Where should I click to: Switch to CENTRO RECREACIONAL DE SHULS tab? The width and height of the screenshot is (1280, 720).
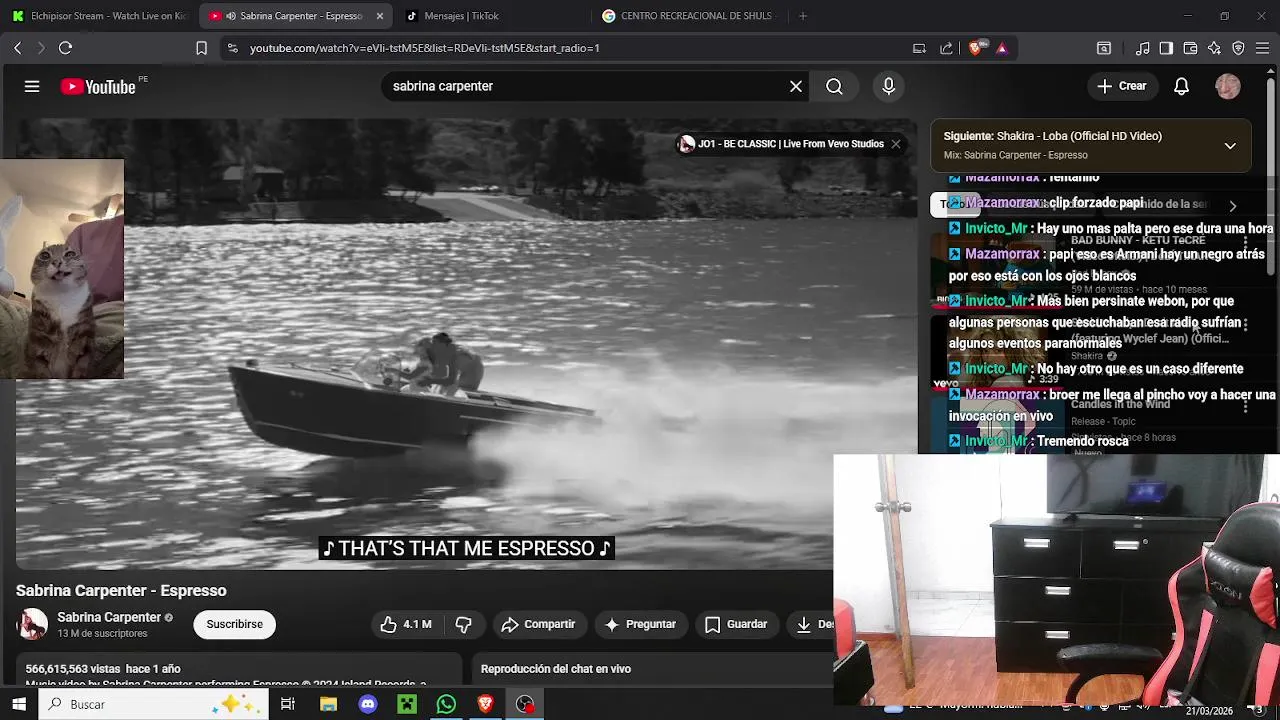tap(690, 16)
